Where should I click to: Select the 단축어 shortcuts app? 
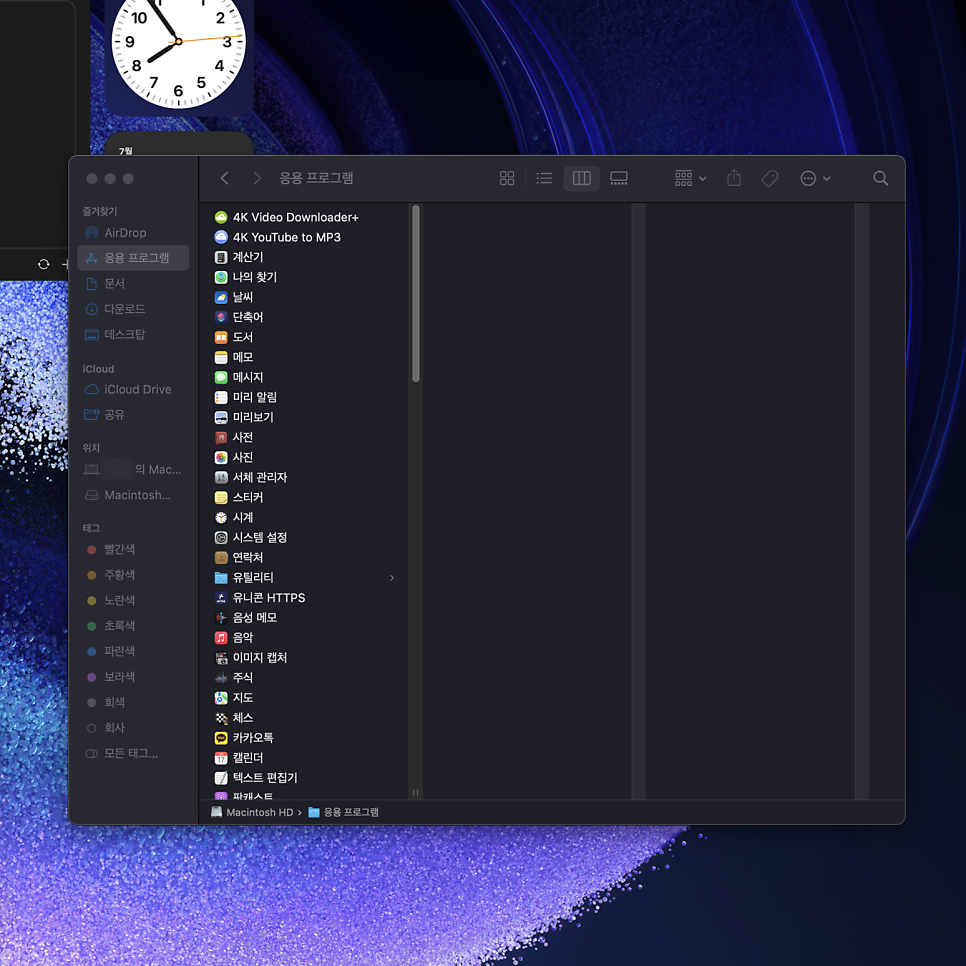[304, 317]
